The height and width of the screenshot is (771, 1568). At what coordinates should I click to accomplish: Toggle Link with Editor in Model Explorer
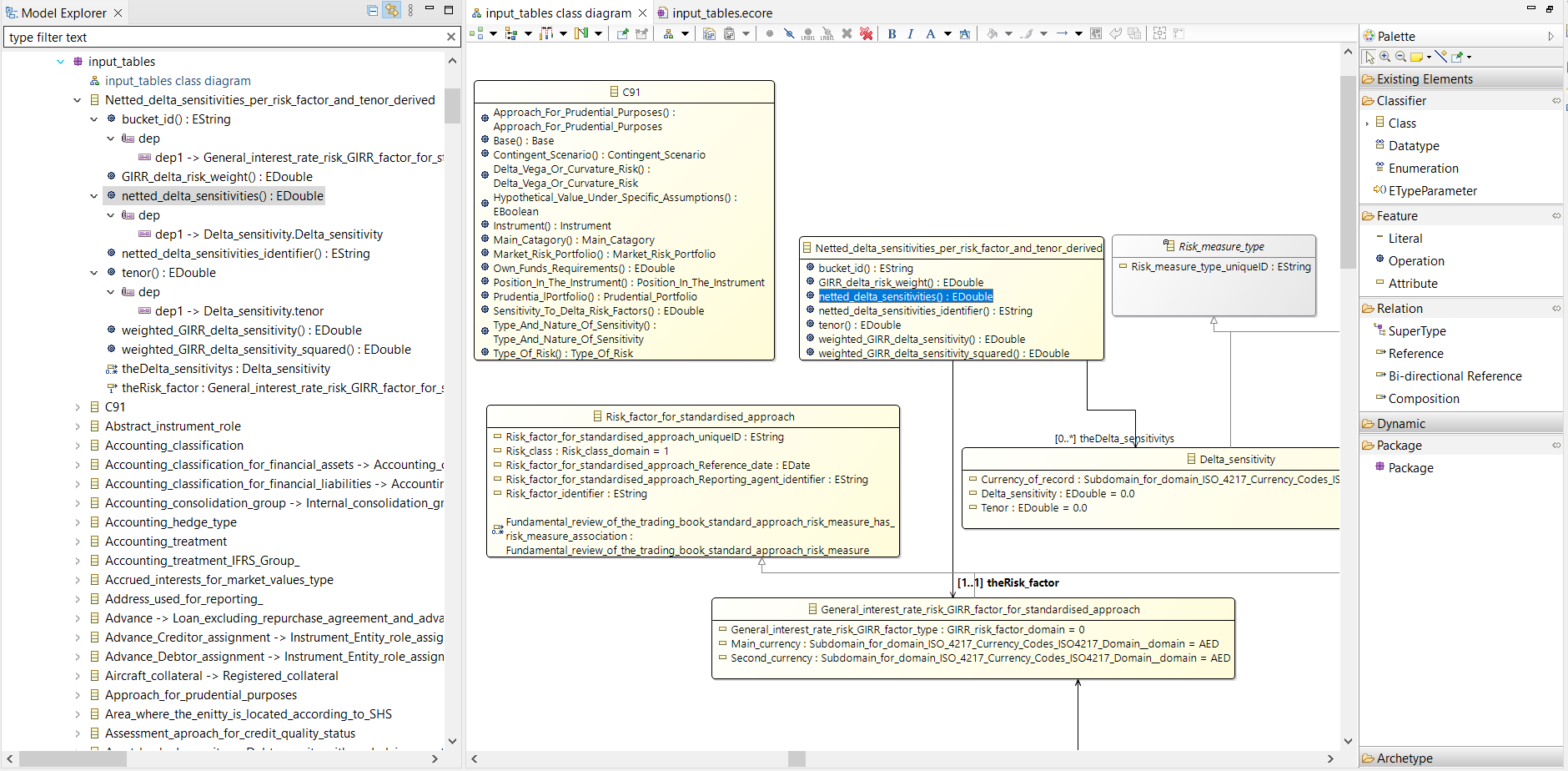click(x=392, y=10)
